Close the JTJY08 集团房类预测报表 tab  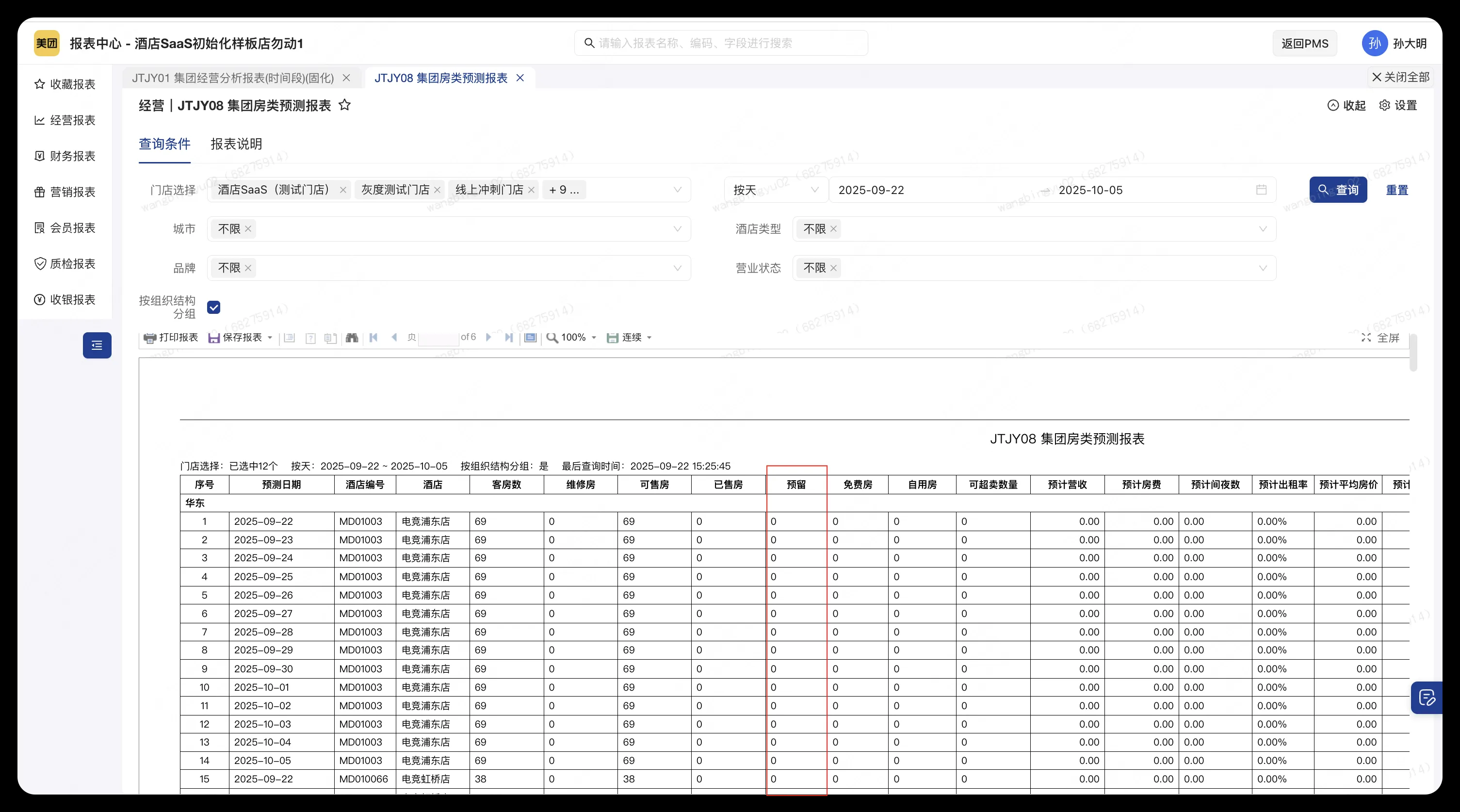(x=520, y=78)
